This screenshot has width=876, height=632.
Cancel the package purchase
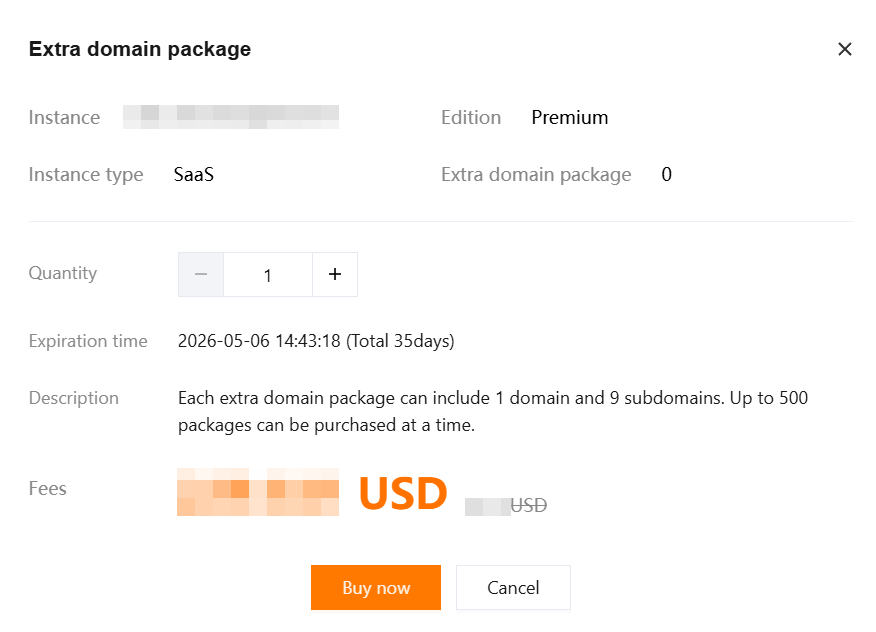[513, 588]
